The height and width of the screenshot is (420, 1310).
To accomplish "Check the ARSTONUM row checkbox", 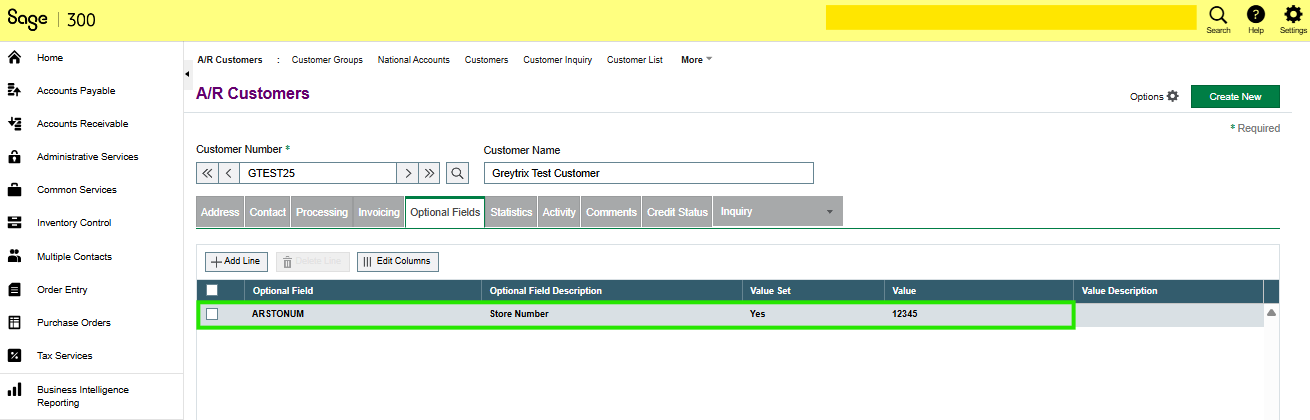I will pyautogui.click(x=211, y=314).
